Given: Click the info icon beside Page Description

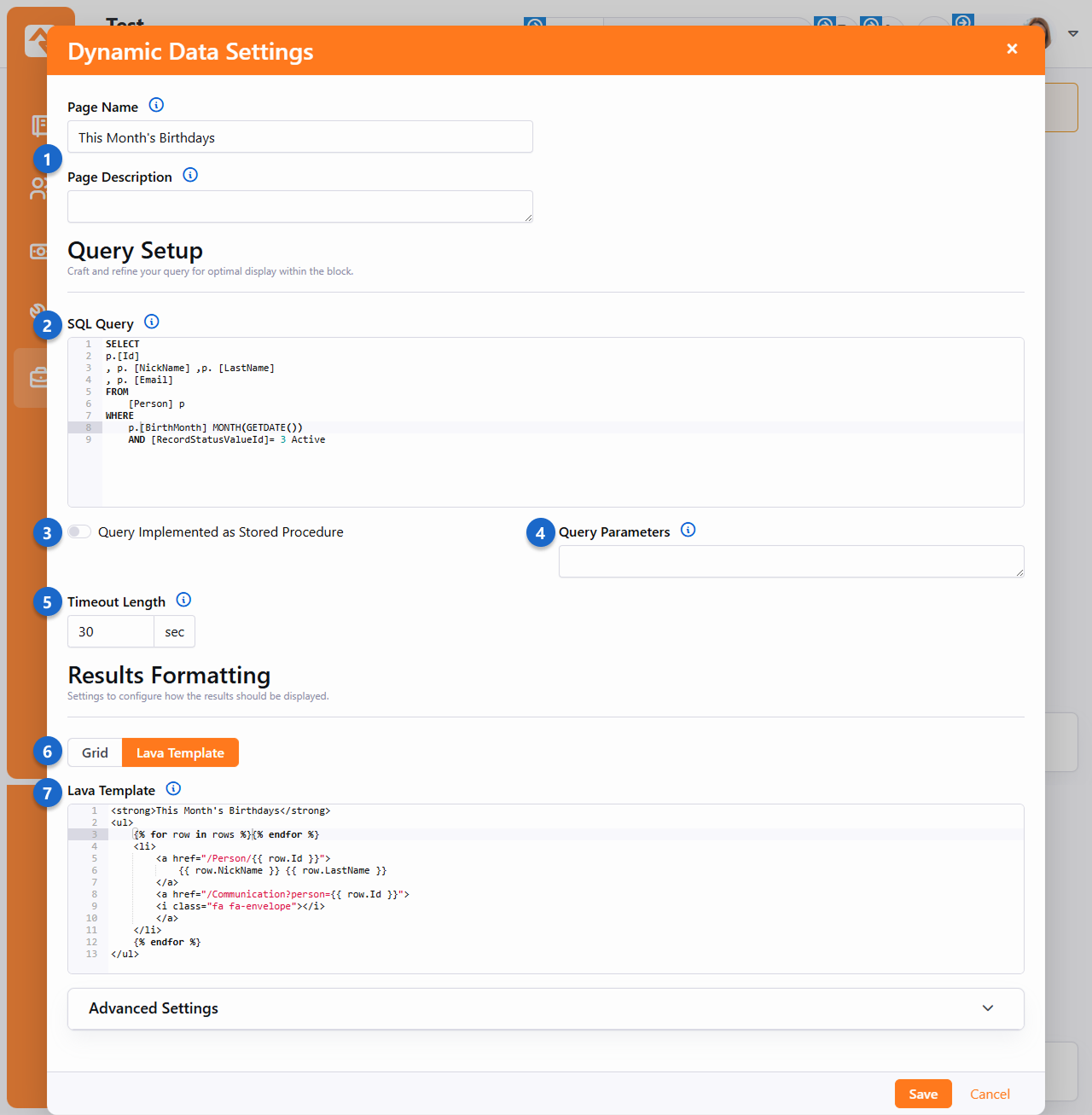Looking at the screenshot, I should [x=190, y=175].
